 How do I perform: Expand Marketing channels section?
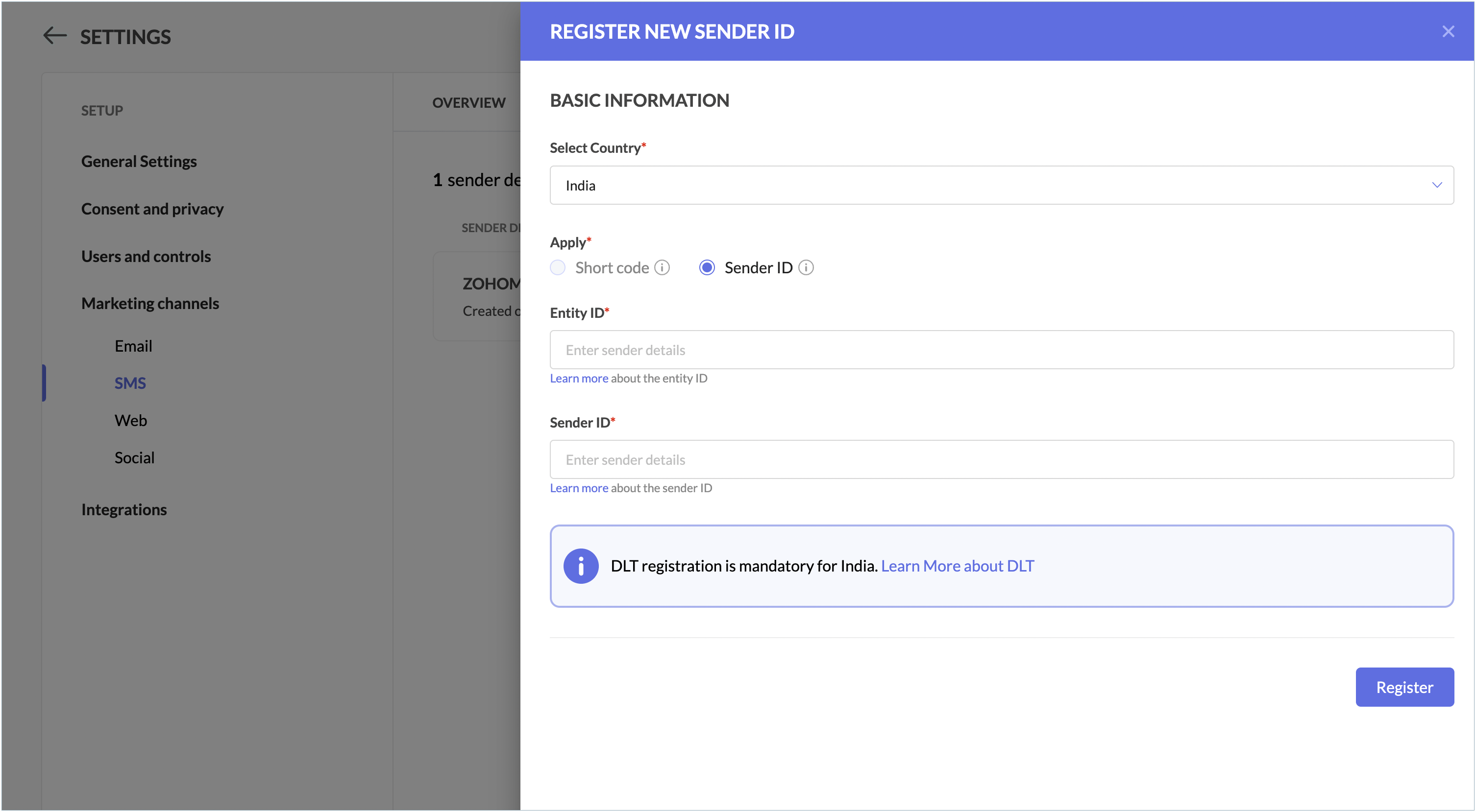pos(149,304)
